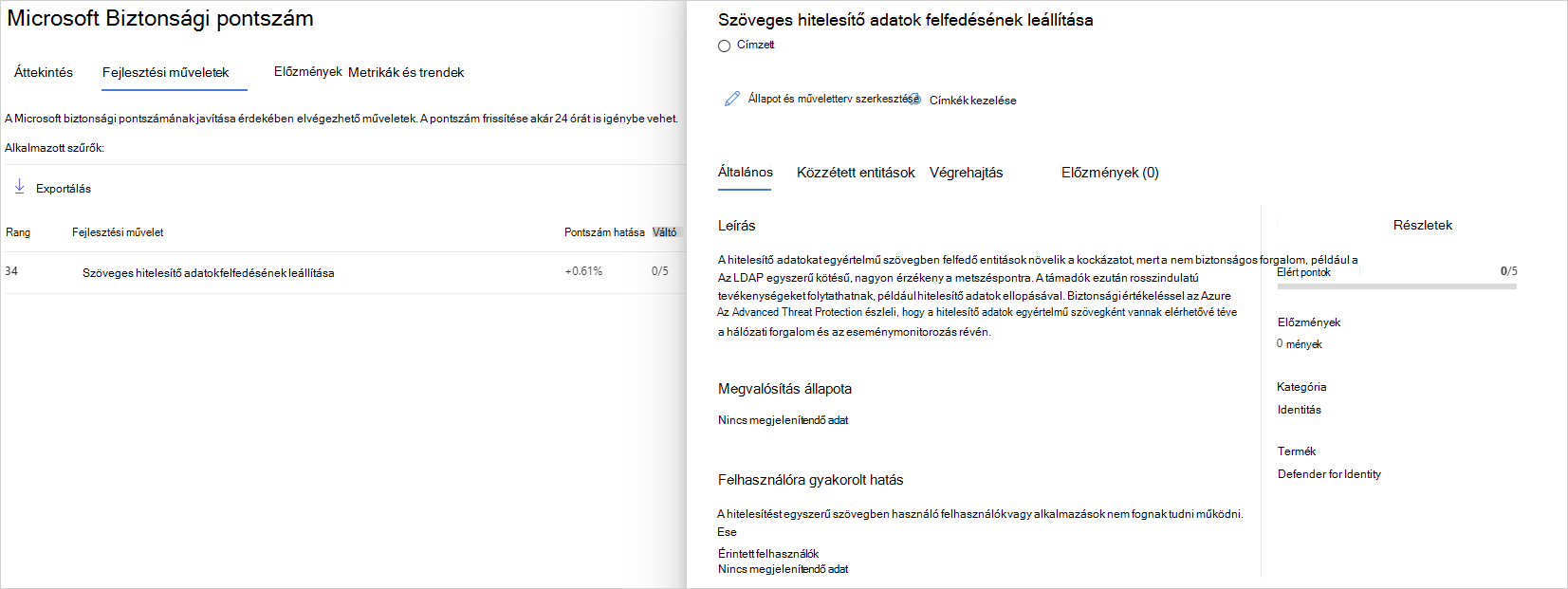Switch to Közzétett entitások tab

pos(856,173)
